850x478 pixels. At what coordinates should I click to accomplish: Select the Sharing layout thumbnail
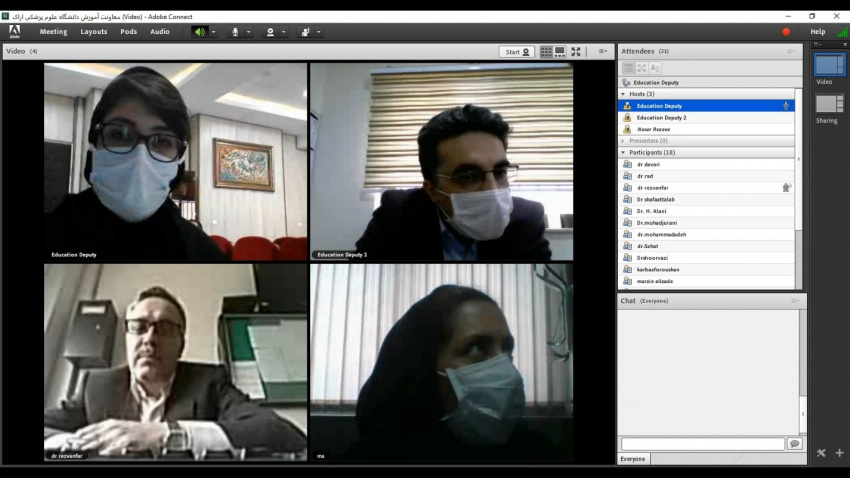coord(827,104)
